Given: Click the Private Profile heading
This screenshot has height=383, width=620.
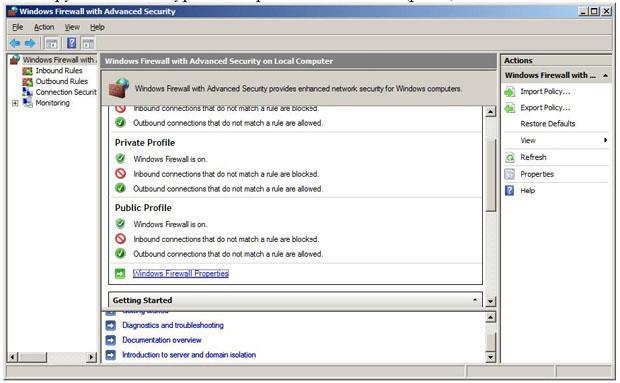Looking at the screenshot, I should coord(145,143).
